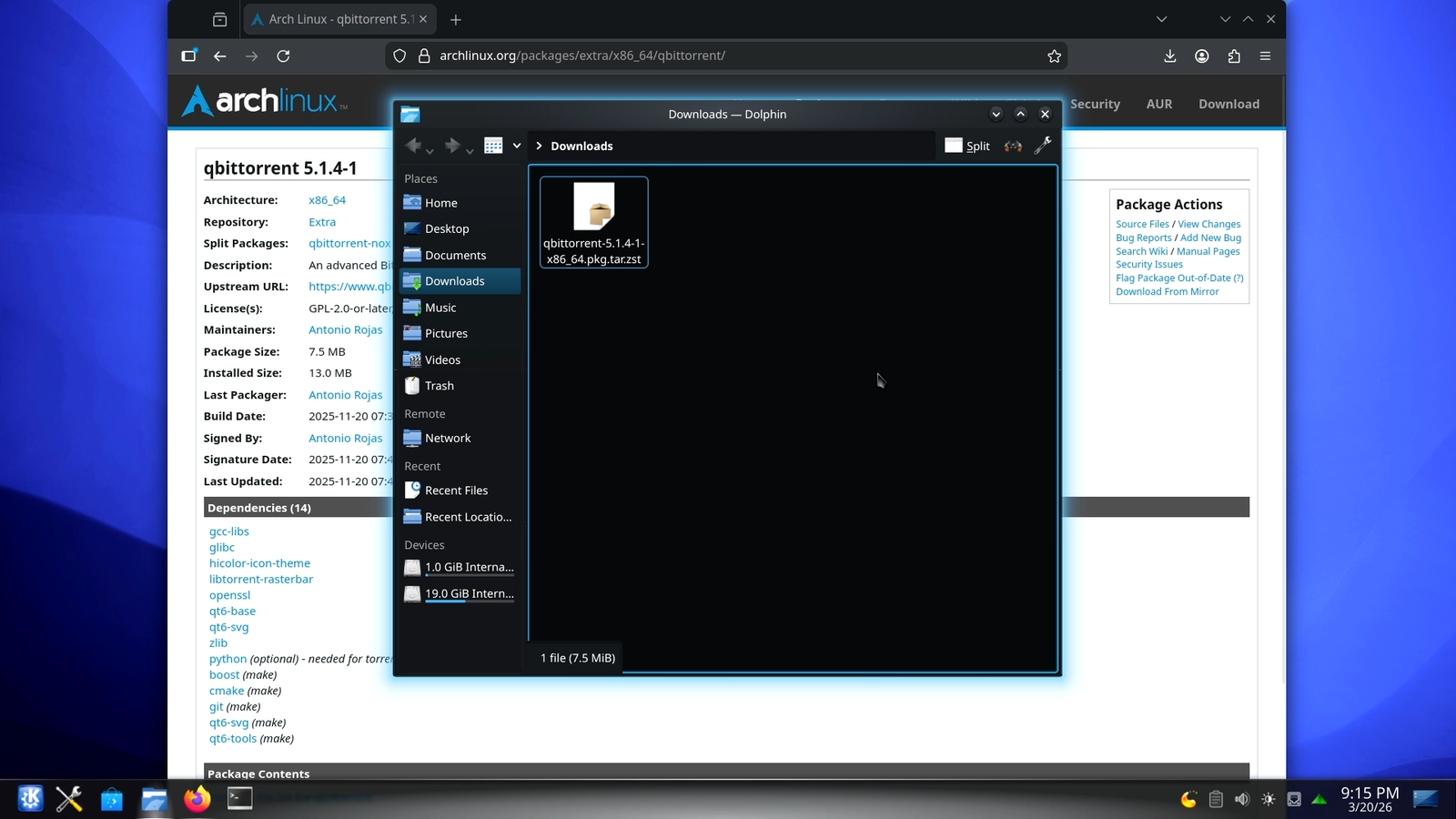This screenshot has height=819, width=1456.
Task: Click the breadcrumb chevron before Downloads
Action: click(539, 146)
